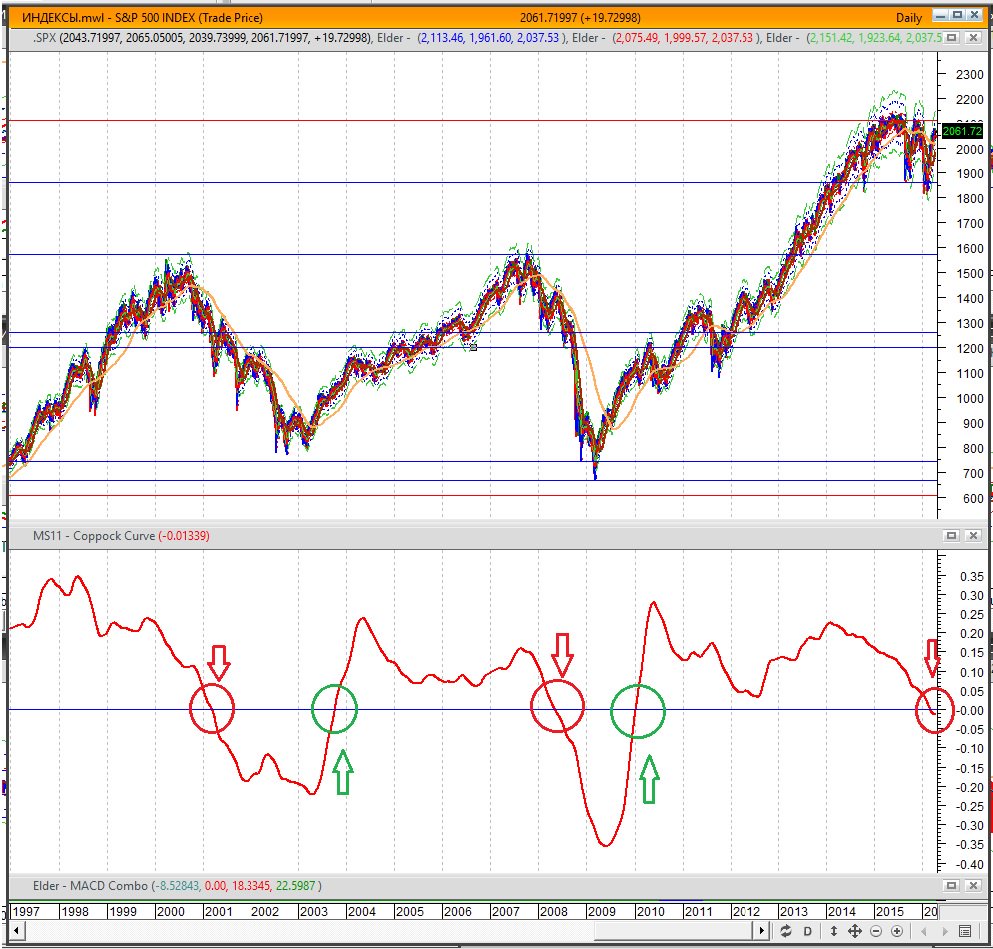
Task: Open the D periodicity button
Action: [807, 931]
